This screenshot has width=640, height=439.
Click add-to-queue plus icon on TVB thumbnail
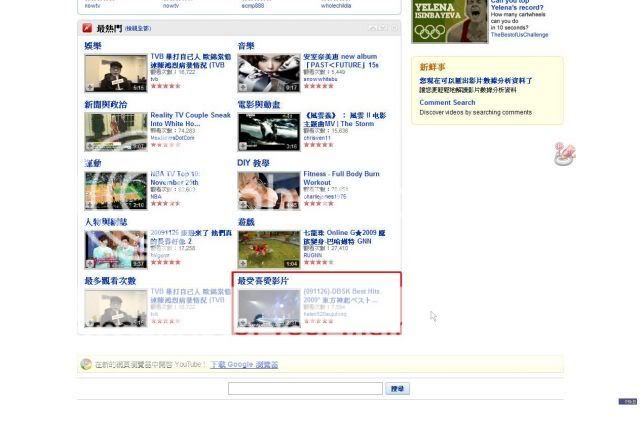90,87
